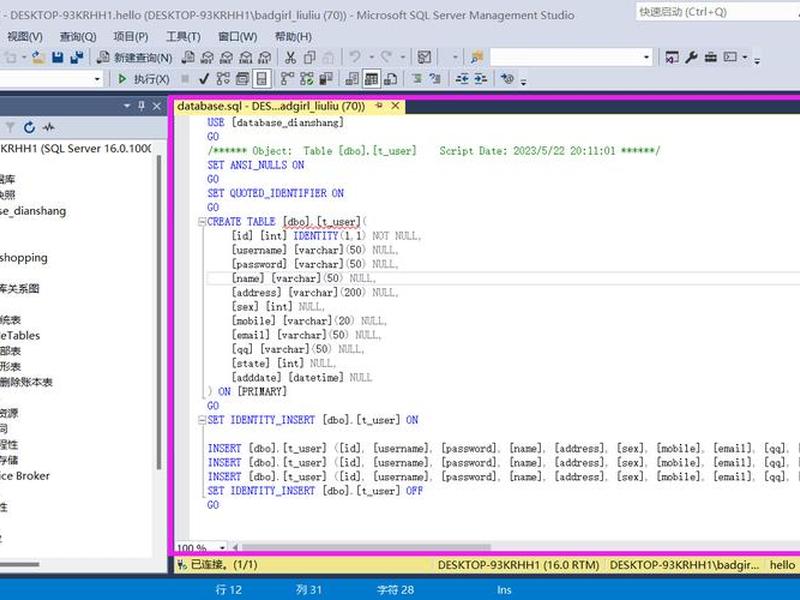The image size is (800, 600).
Task: Click the Object Explorer vertical scrollbar
Action: click(159, 311)
